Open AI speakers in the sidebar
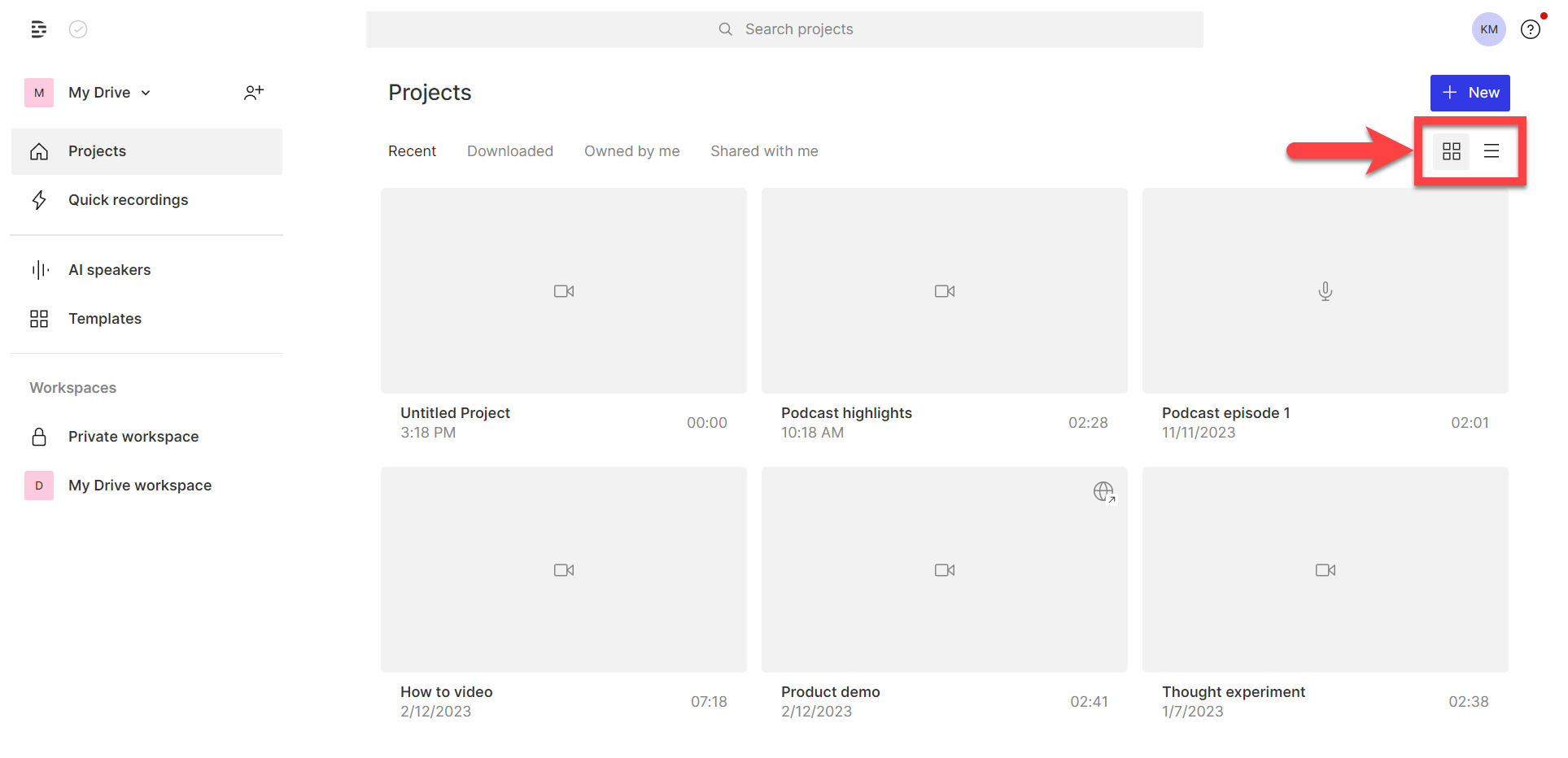 146,270
